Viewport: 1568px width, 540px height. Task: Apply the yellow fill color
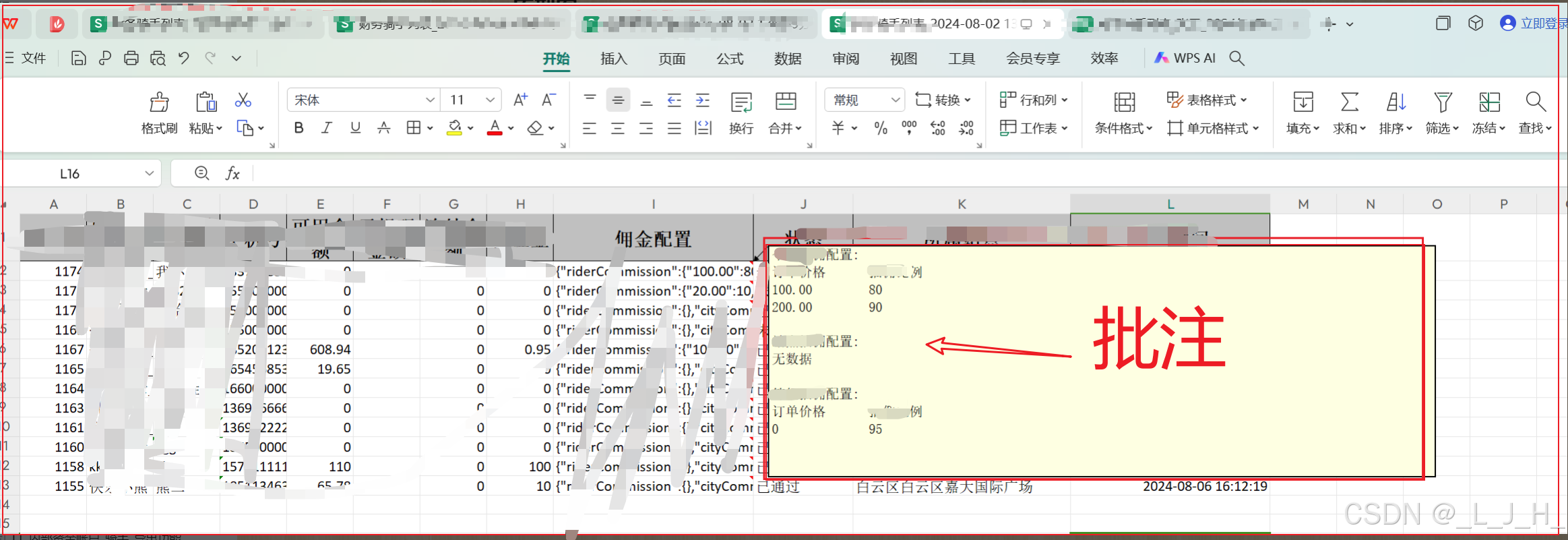(x=455, y=127)
